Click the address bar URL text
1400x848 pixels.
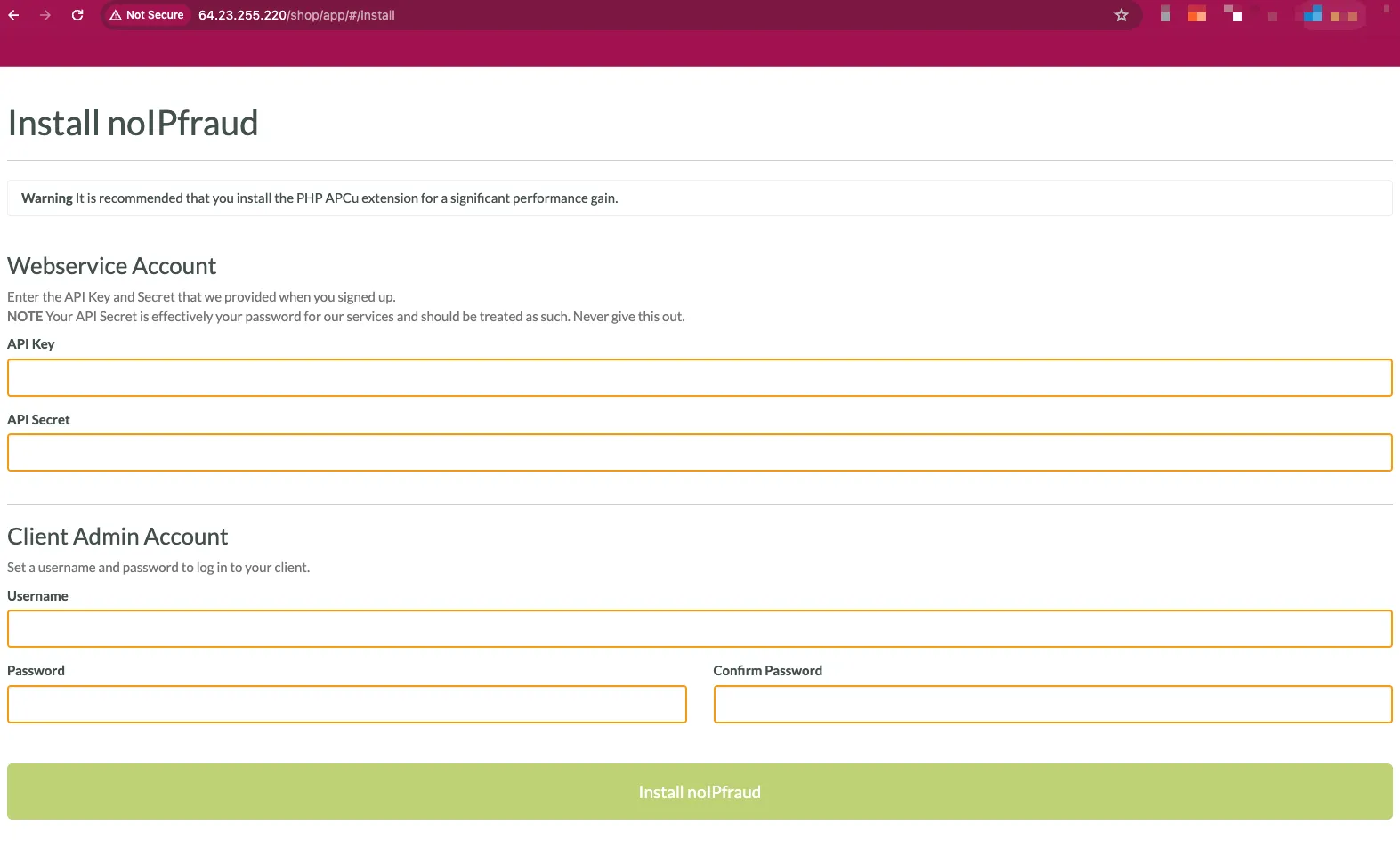pos(296,15)
